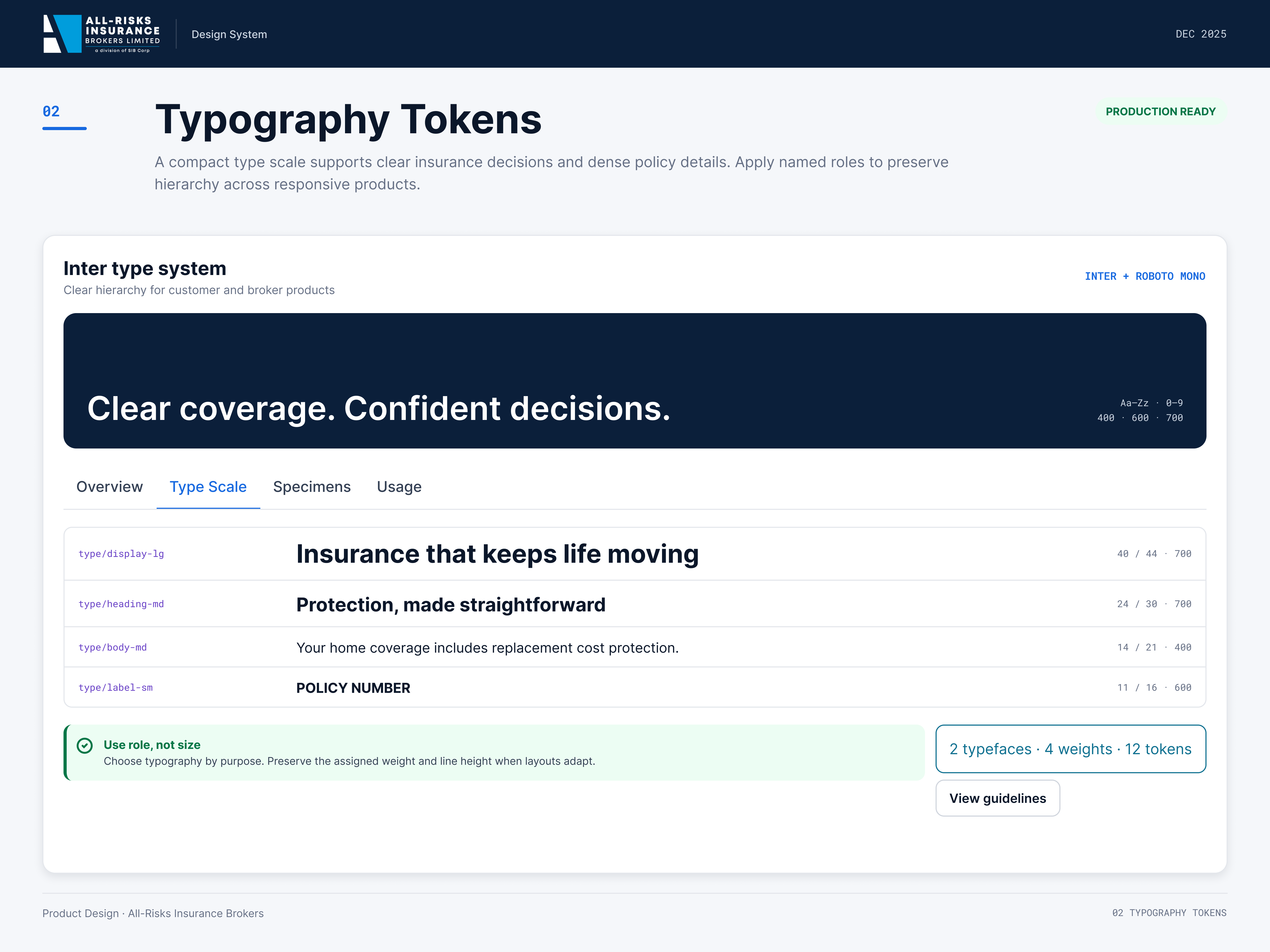Click the '14 / 21 · 400' spec value

[1154, 647]
